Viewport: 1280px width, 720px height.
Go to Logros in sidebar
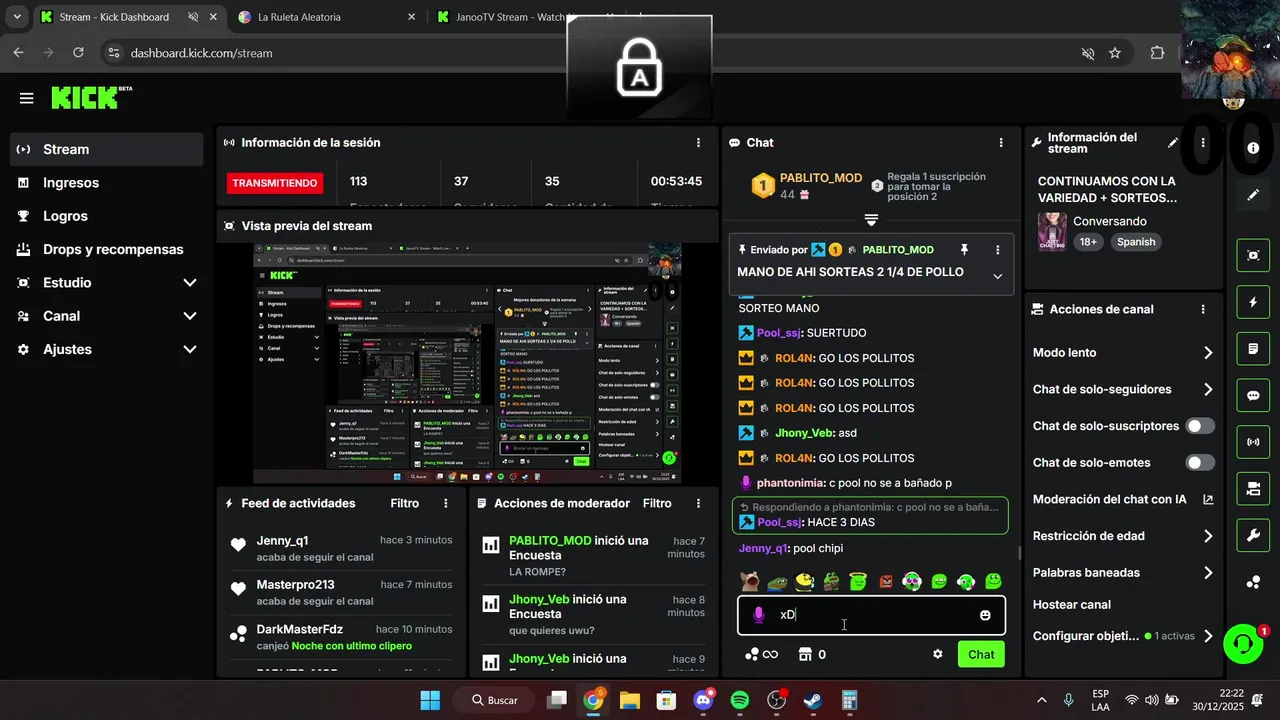tap(107, 216)
